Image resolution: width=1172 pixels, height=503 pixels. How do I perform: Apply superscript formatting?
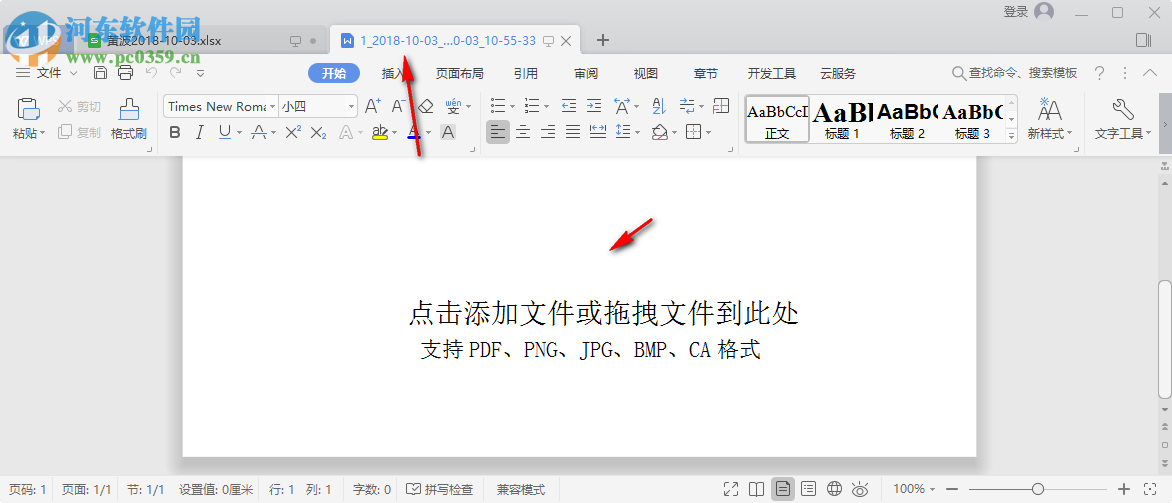[293, 132]
